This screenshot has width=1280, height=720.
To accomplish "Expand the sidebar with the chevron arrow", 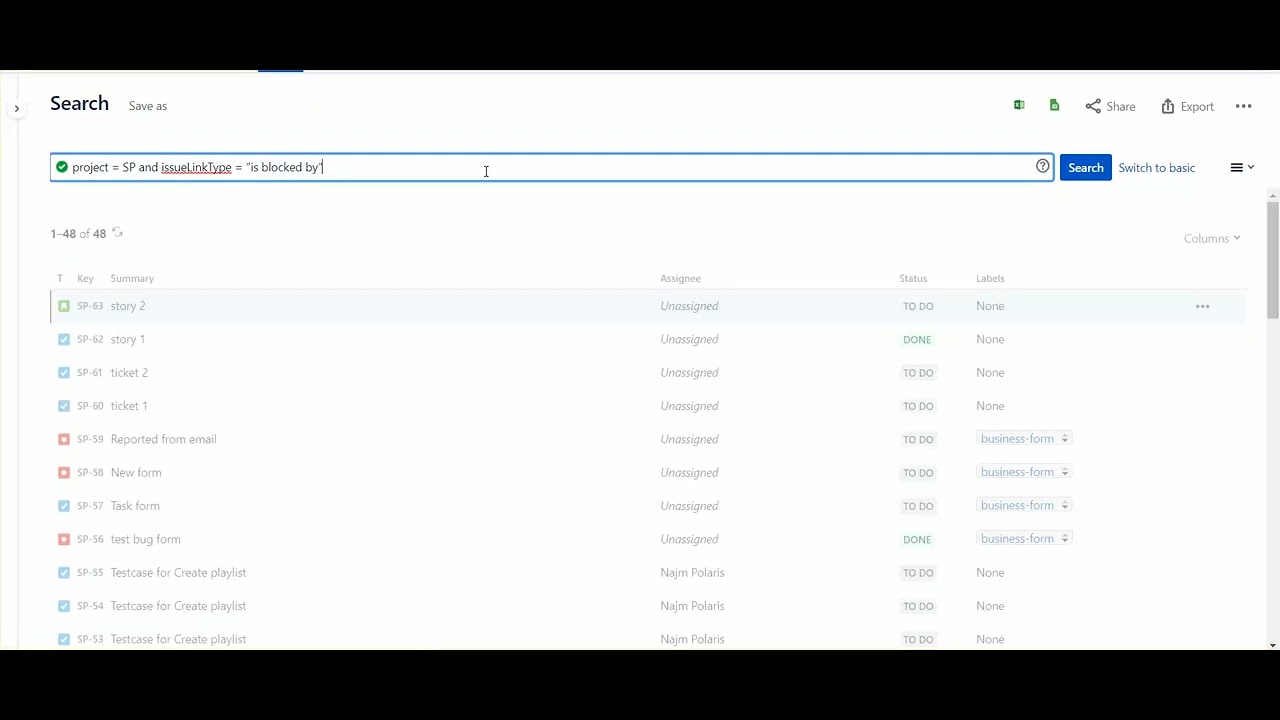I will pos(16,108).
